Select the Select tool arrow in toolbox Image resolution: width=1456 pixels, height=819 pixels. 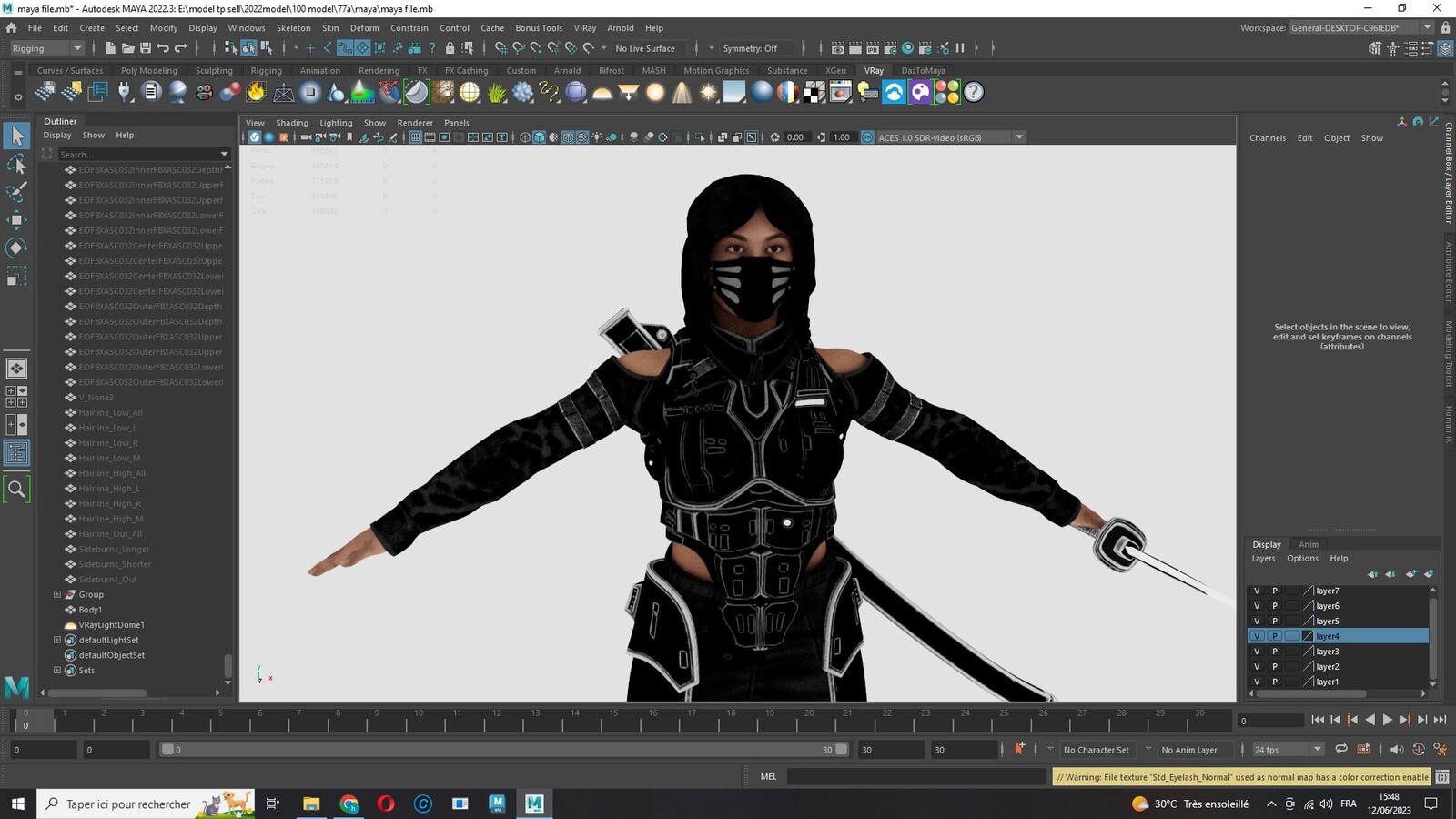[16, 136]
